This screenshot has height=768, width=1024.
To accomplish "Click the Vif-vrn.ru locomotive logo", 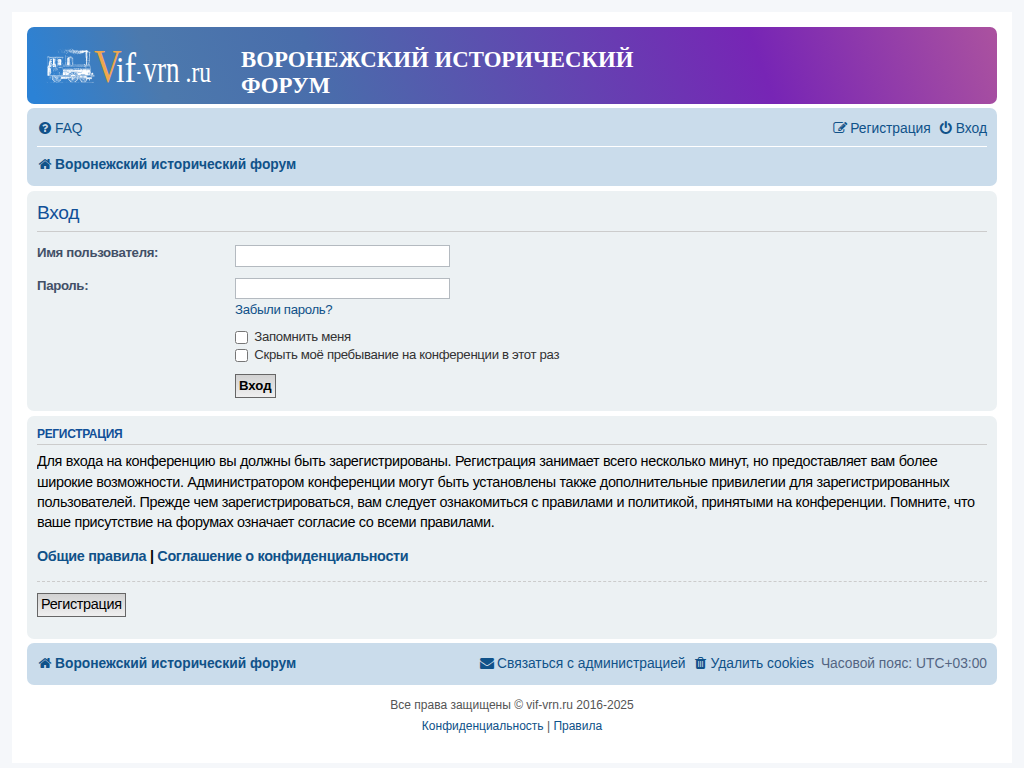I will [x=128, y=67].
